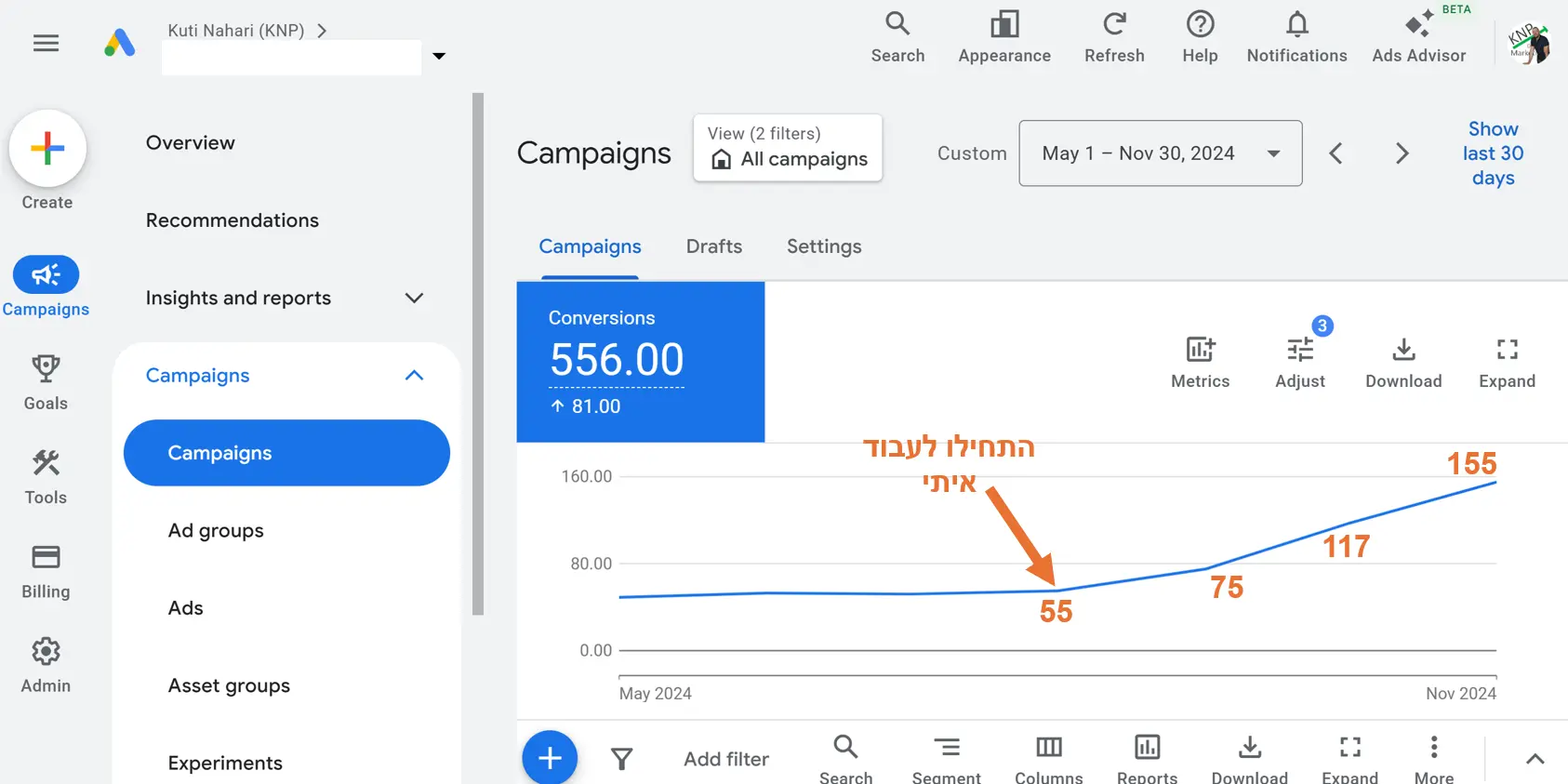The height and width of the screenshot is (784, 1568).
Task: Open the account selector dropdown arrow
Action: (x=439, y=56)
